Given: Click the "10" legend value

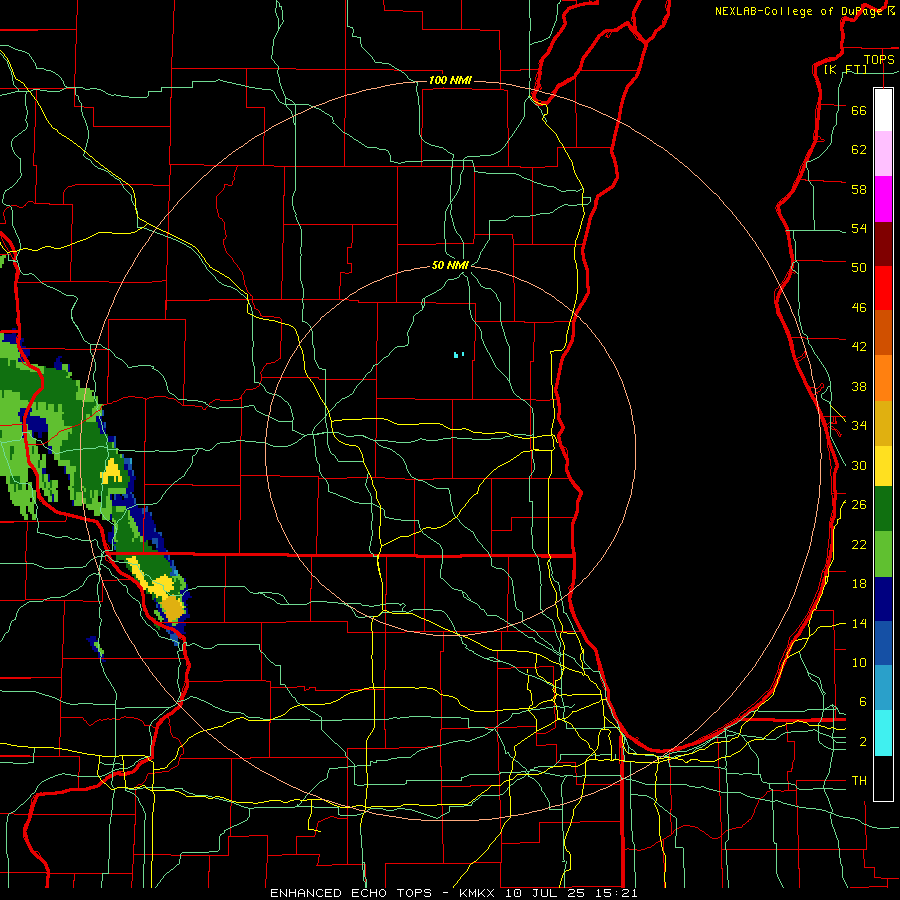Looking at the screenshot, I should 859,662.
